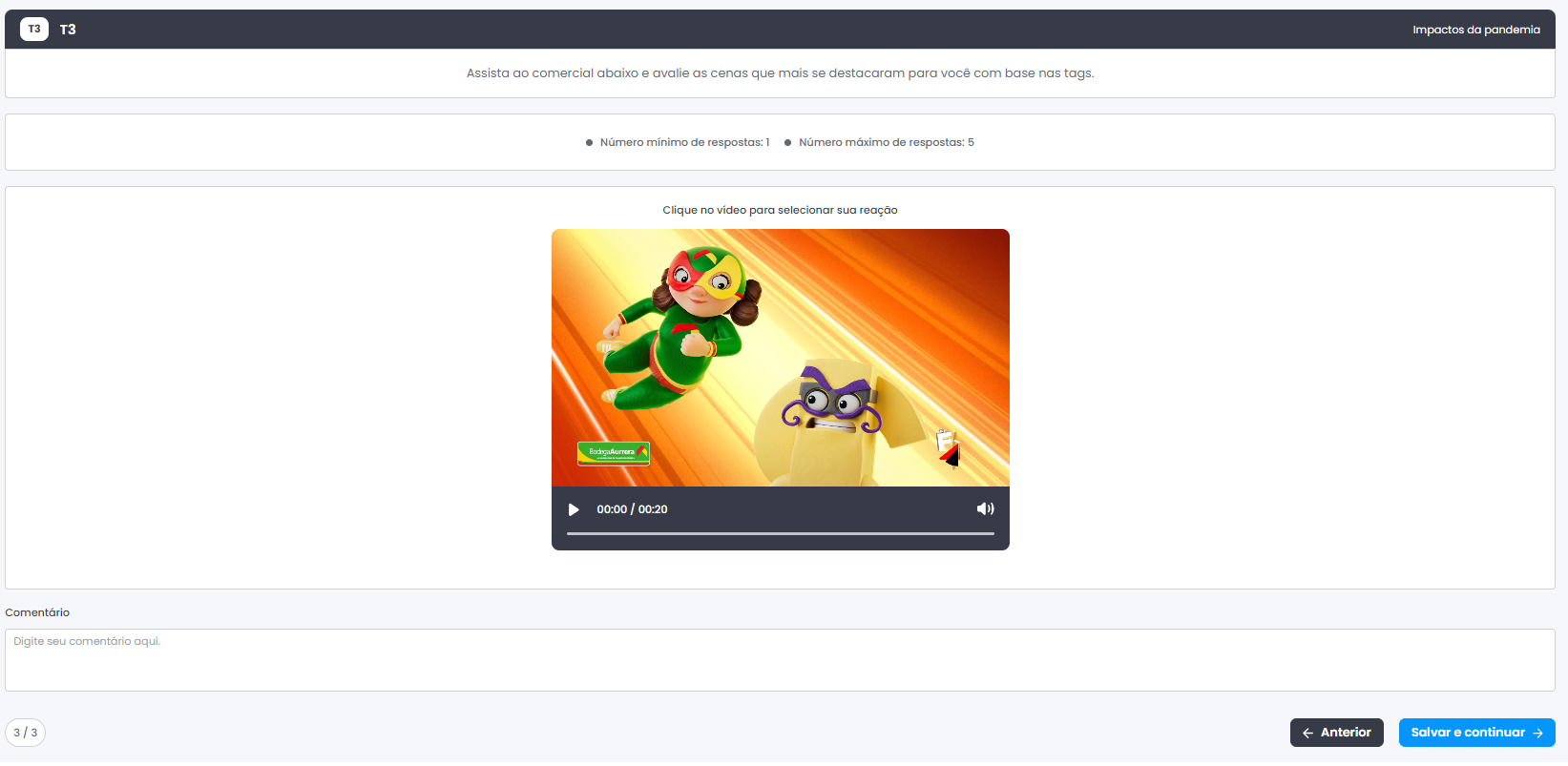This screenshot has height=766, width=1568.
Task: Click the Bodega Aurrera logo in video
Action: coord(613,453)
